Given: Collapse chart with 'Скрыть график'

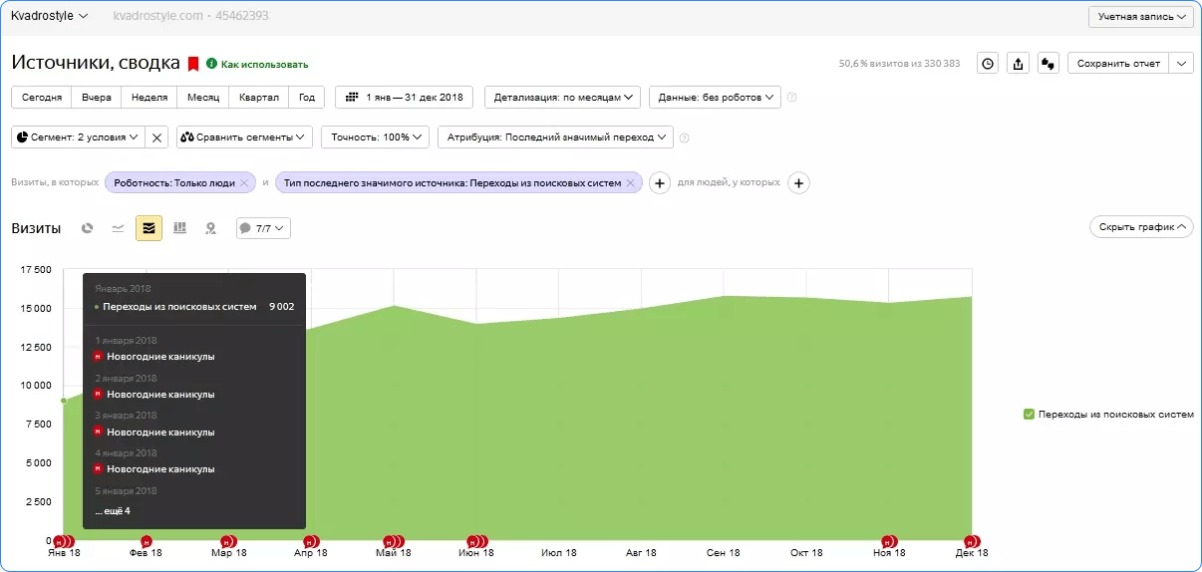Looking at the screenshot, I should click(x=1140, y=227).
